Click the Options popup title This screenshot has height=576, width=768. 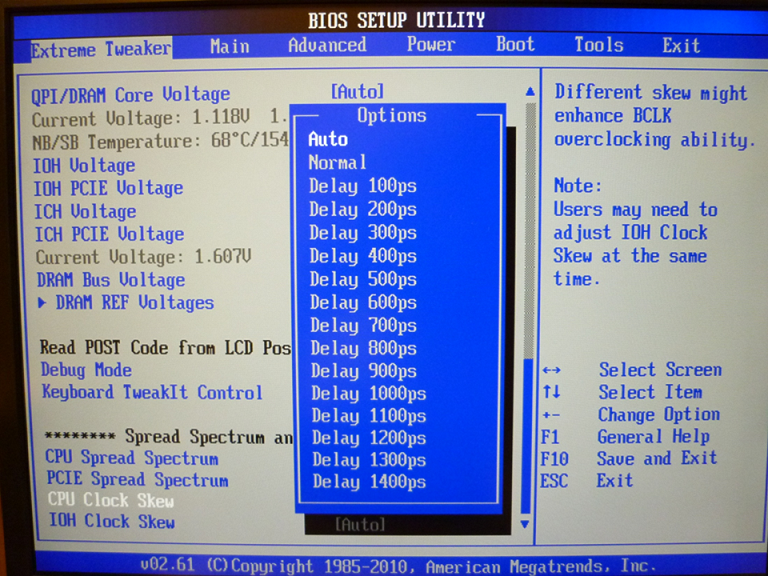[392, 116]
